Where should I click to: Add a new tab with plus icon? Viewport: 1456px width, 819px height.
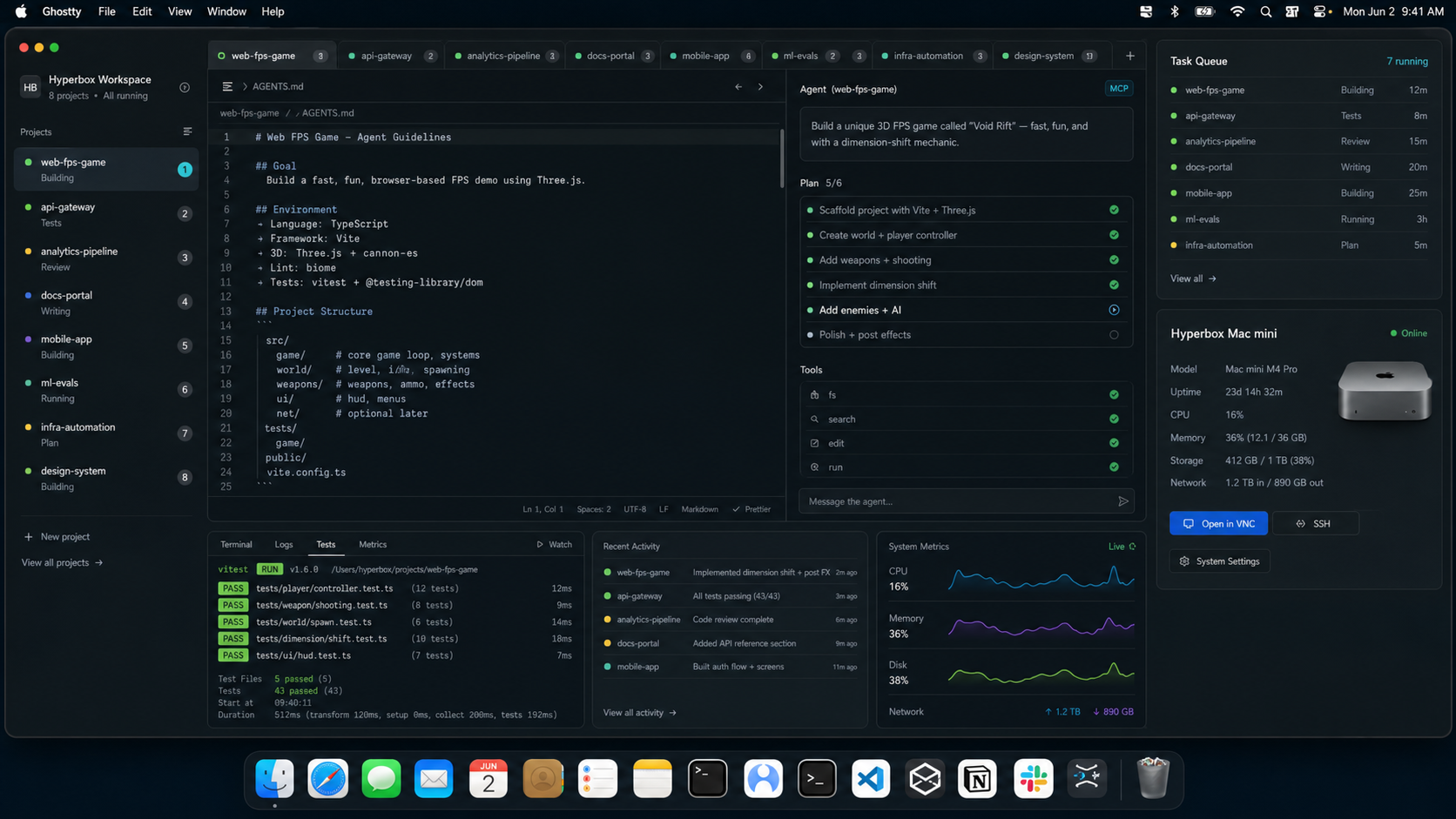click(1130, 56)
